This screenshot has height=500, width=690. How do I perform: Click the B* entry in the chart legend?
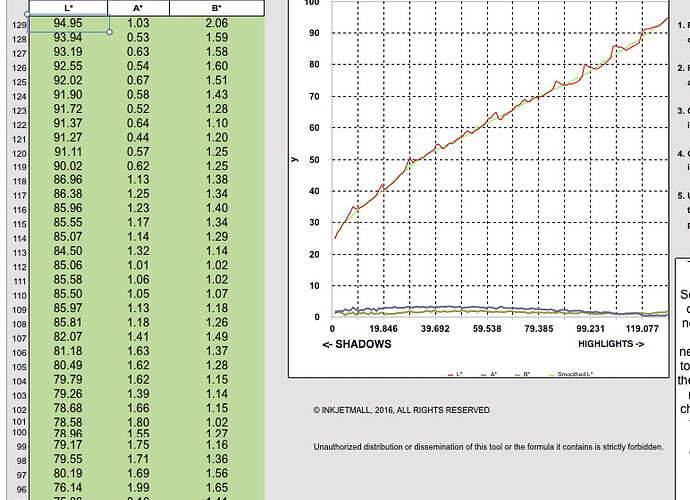tap(522, 374)
